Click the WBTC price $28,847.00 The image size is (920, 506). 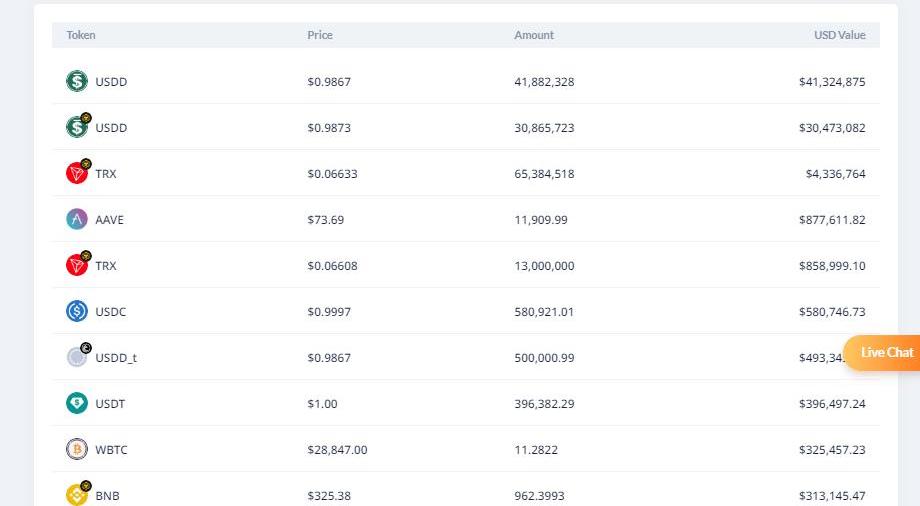(x=337, y=450)
